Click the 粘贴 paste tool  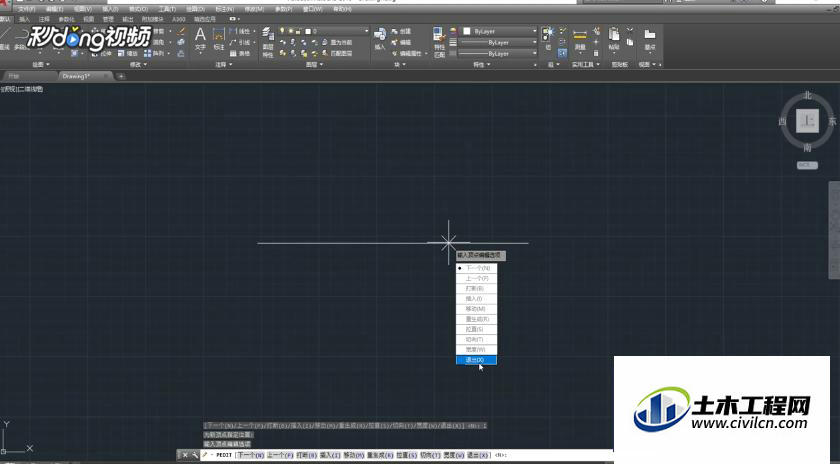(614, 40)
